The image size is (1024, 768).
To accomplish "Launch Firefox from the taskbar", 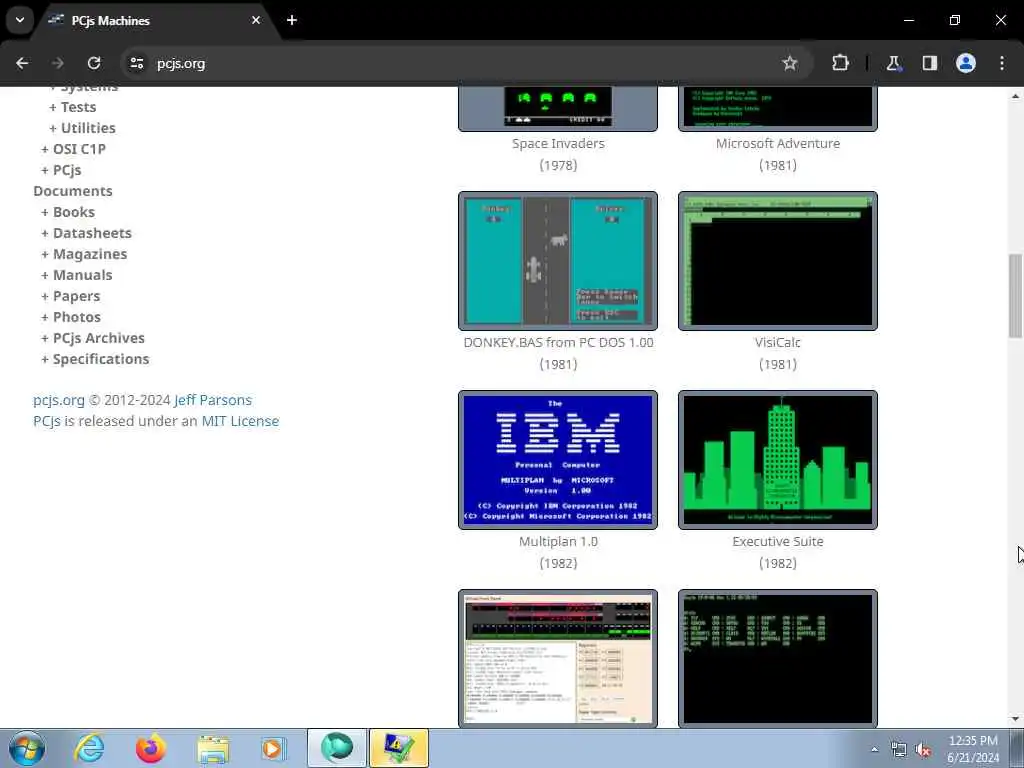I will coord(151,748).
